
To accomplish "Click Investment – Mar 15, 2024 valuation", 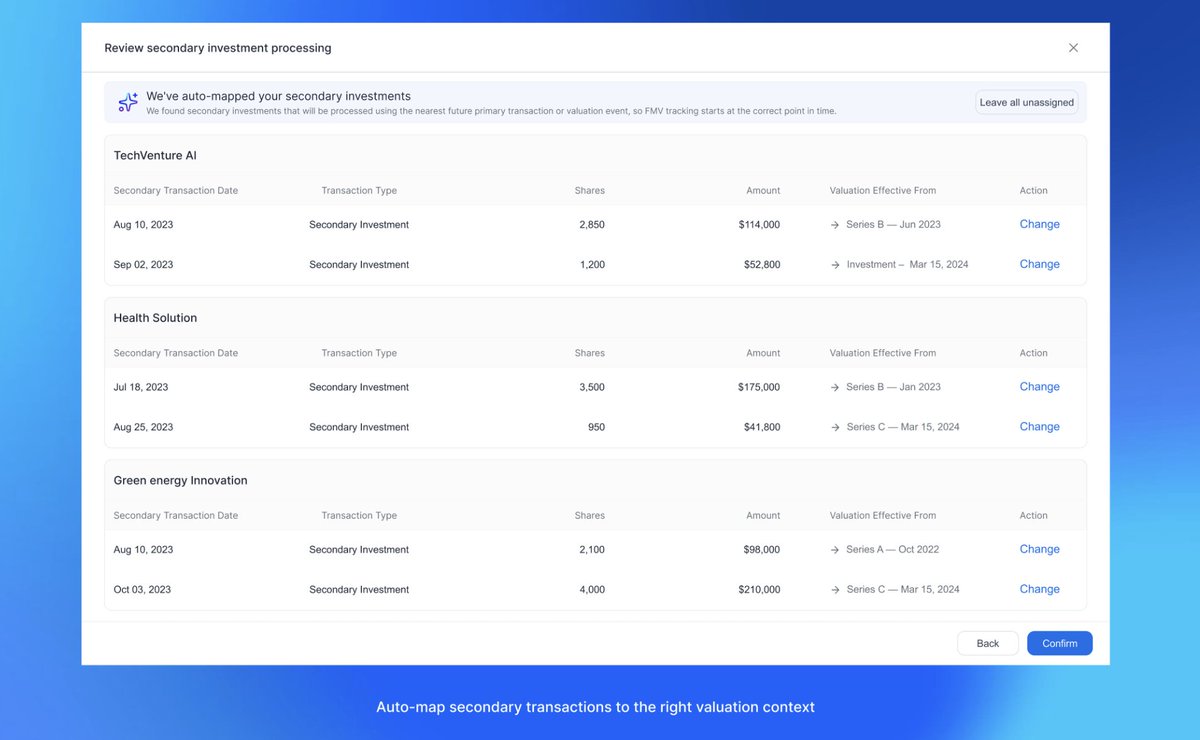I will pyautogui.click(x=907, y=265).
